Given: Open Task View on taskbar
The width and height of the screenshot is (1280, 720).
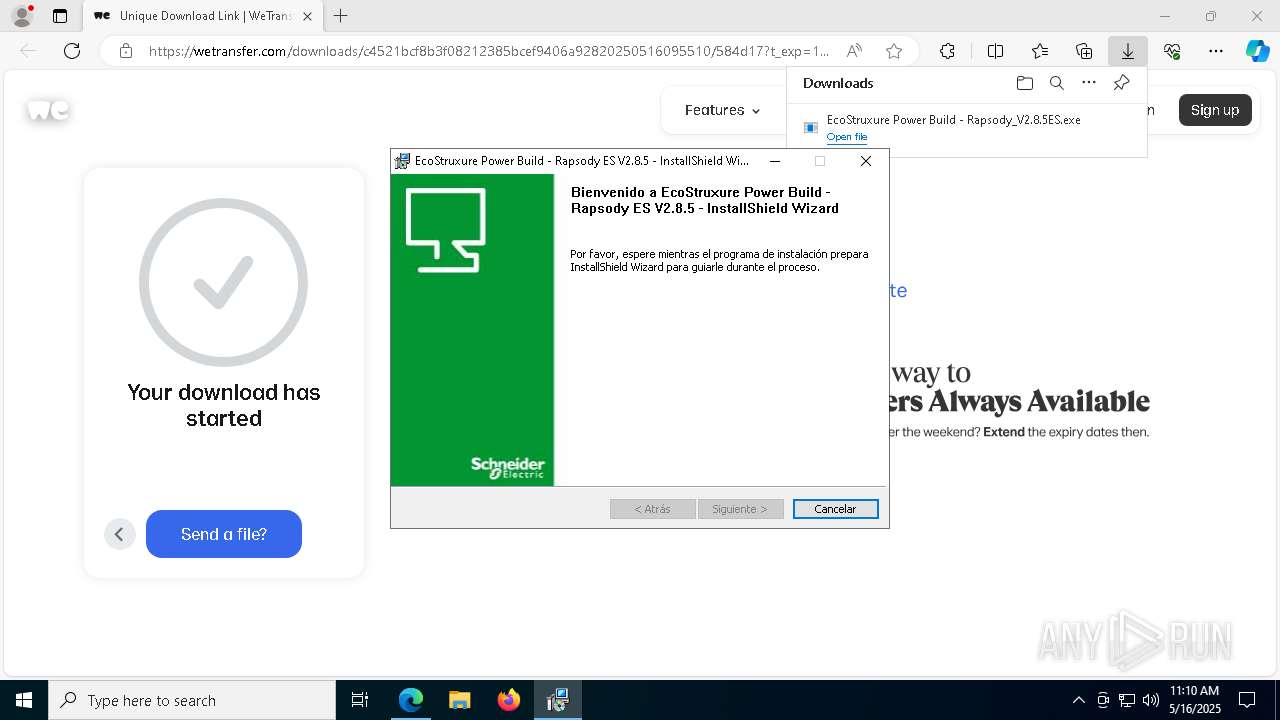Looking at the screenshot, I should click(360, 700).
